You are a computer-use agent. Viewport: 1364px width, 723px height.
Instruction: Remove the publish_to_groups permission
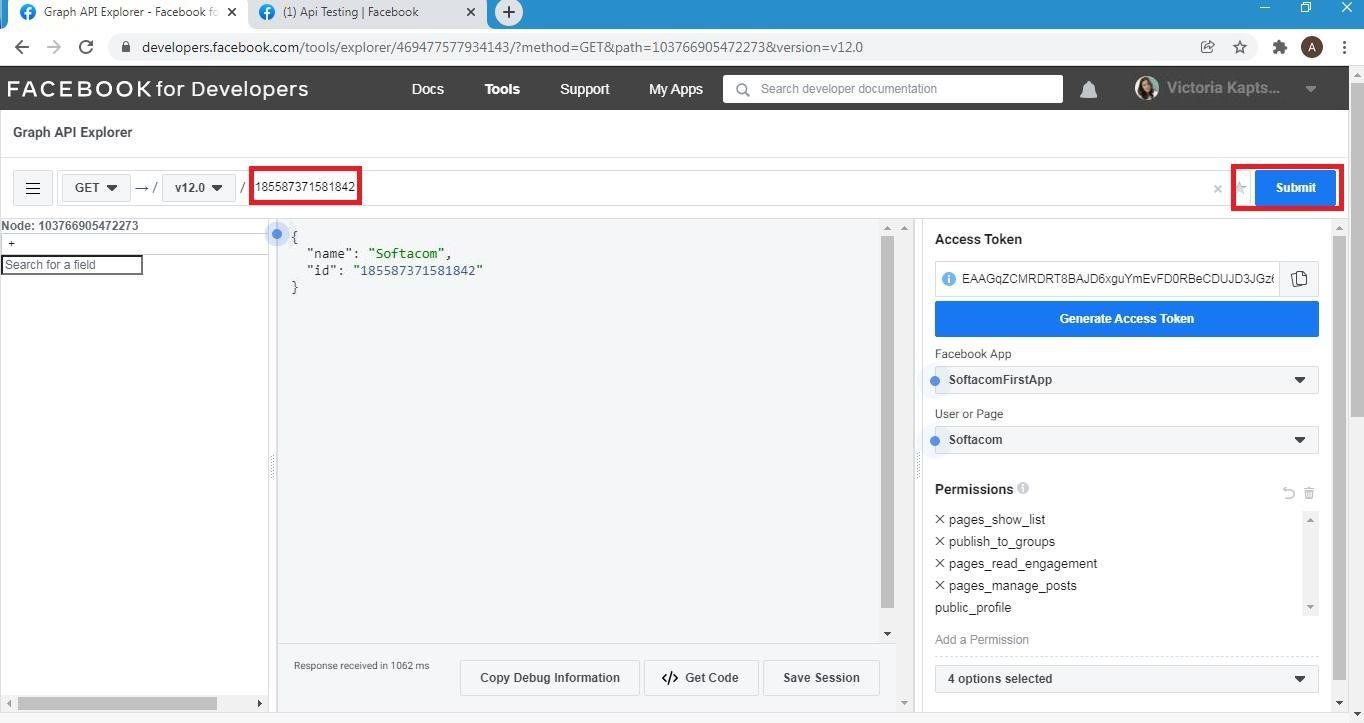(x=940, y=541)
